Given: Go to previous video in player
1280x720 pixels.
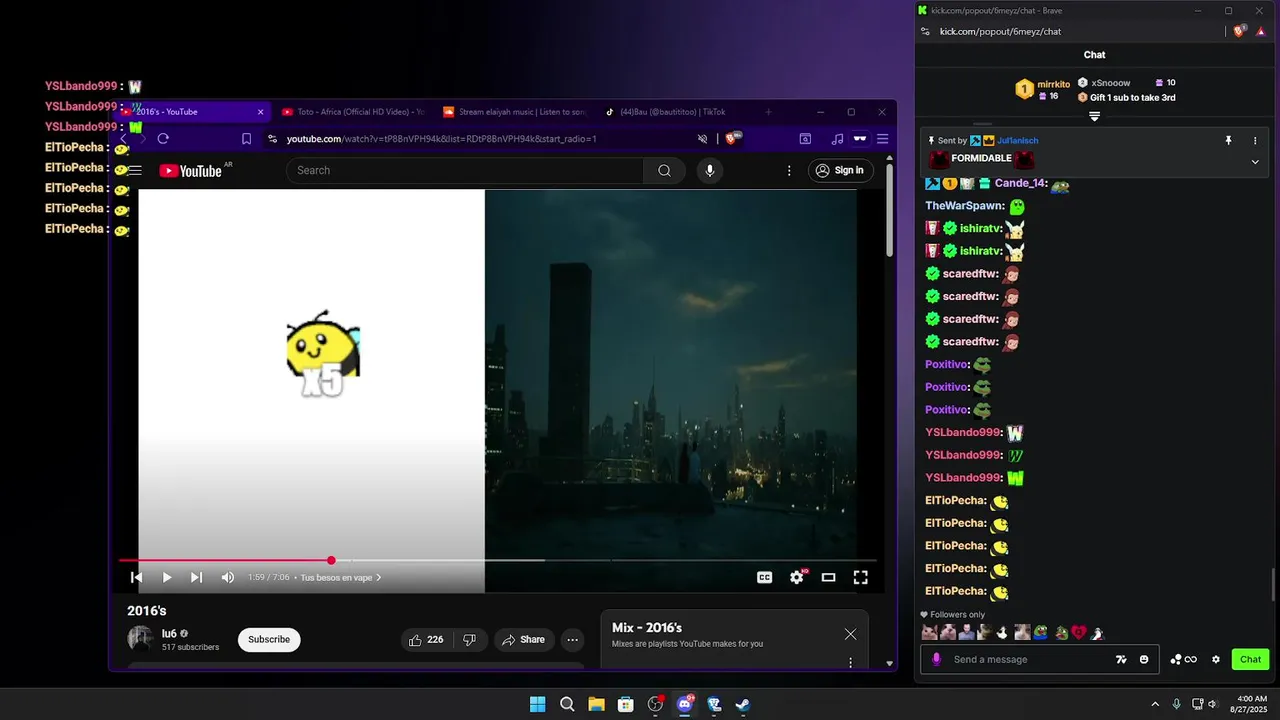Looking at the screenshot, I should coord(137,577).
